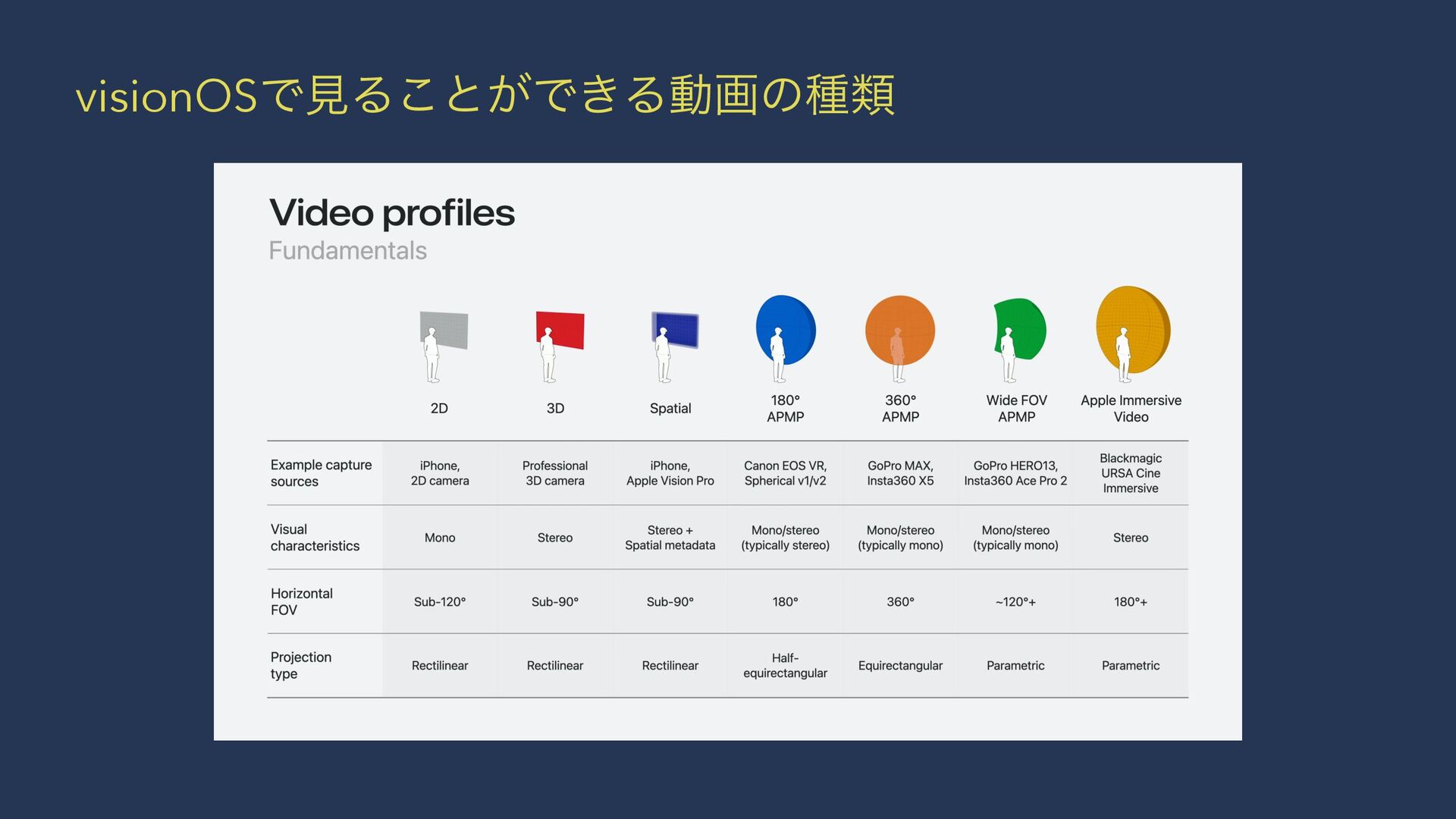Screen dimensions: 1456x819
Task: Click the 'Mono' visual characteristics cell
Action: pos(440,538)
